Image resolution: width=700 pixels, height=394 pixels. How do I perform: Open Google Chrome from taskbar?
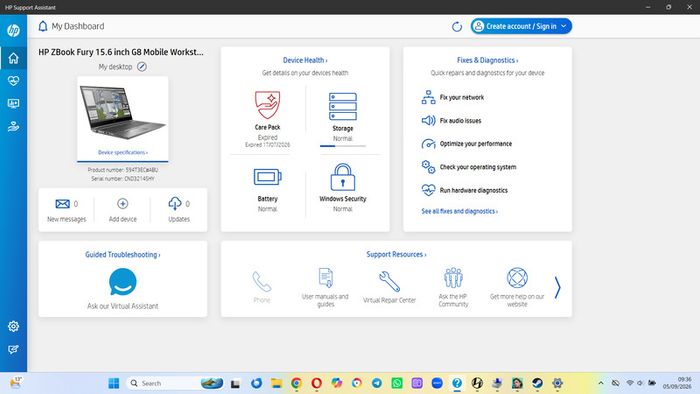[296, 383]
